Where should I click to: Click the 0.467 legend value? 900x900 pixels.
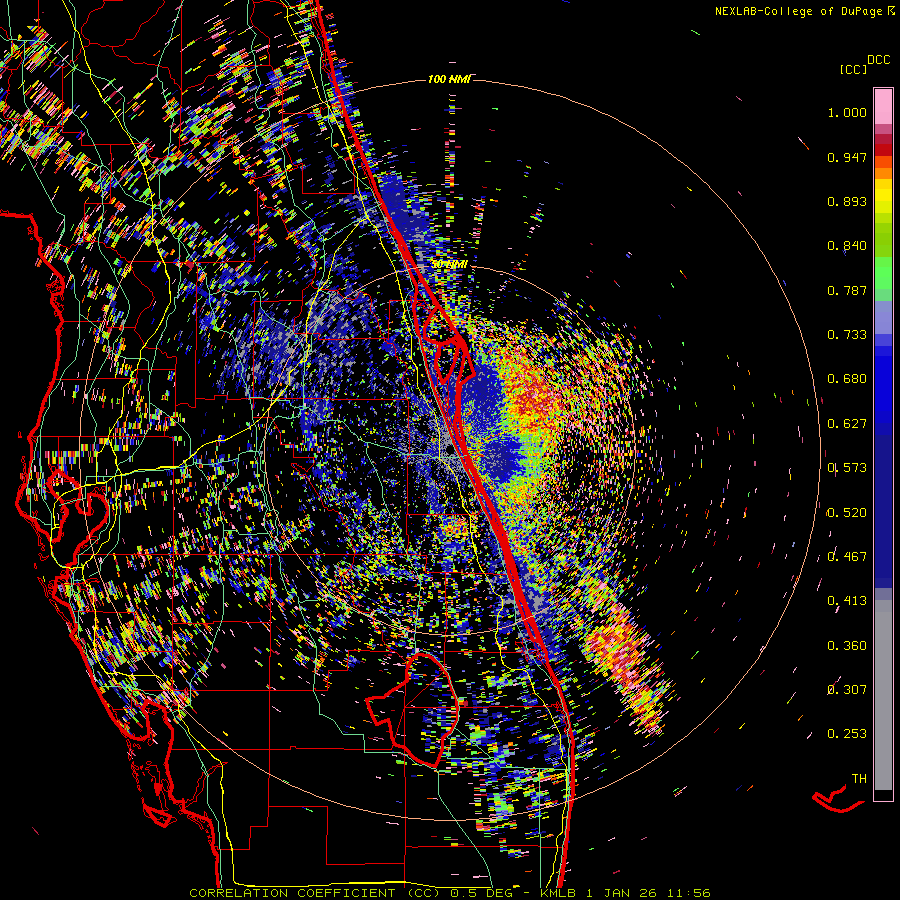pos(847,557)
